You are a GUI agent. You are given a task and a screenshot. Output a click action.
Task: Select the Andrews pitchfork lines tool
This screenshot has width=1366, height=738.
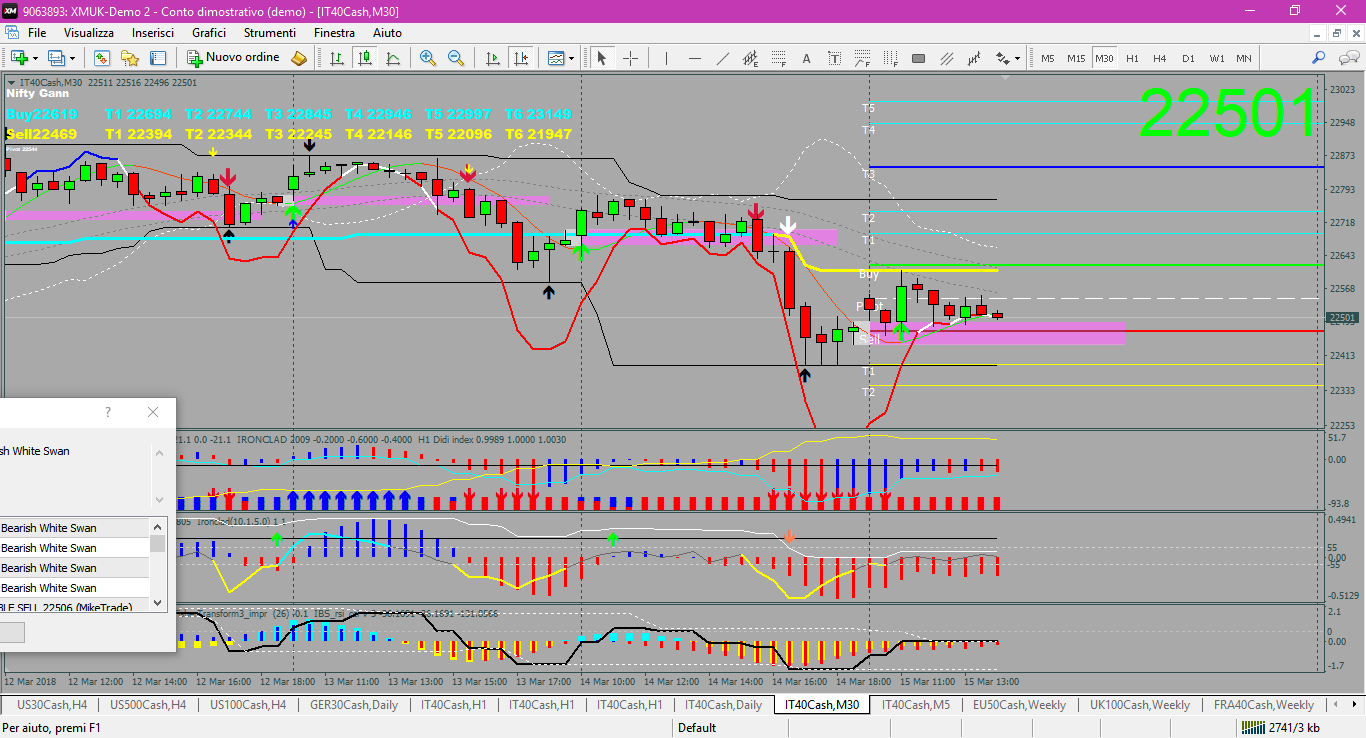(x=947, y=58)
